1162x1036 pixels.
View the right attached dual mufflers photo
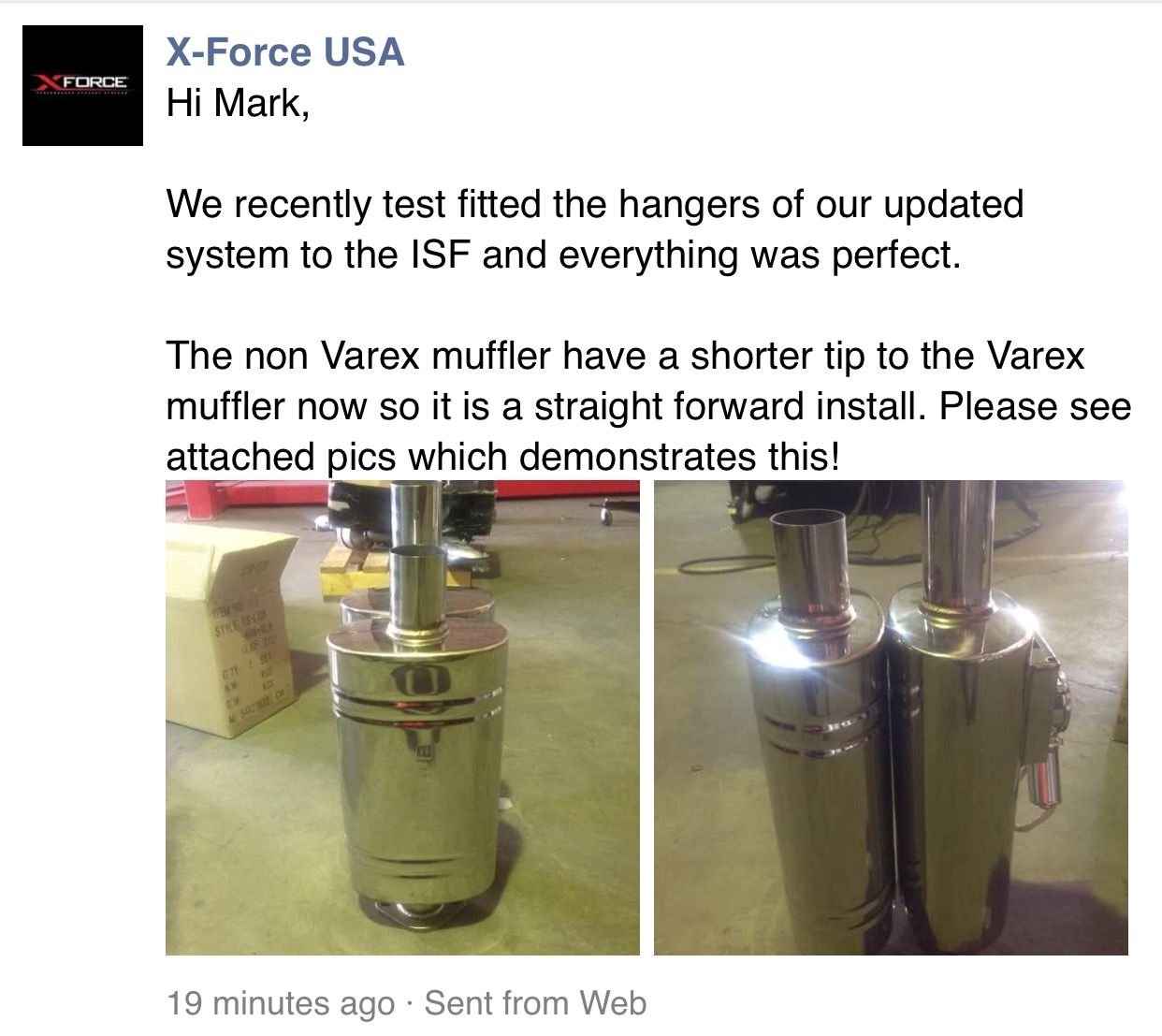pyautogui.click(x=891, y=717)
